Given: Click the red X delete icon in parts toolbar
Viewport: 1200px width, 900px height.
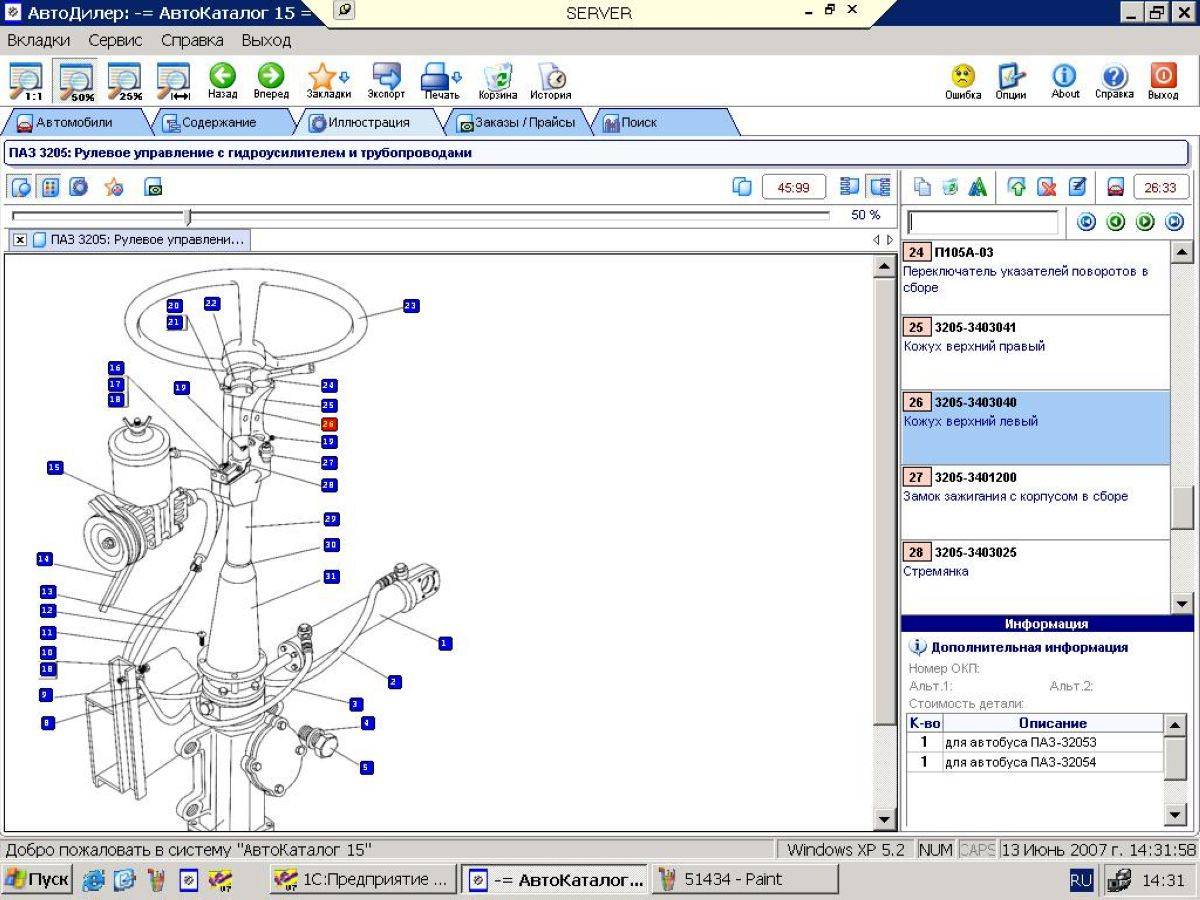Looking at the screenshot, I should tap(1047, 187).
